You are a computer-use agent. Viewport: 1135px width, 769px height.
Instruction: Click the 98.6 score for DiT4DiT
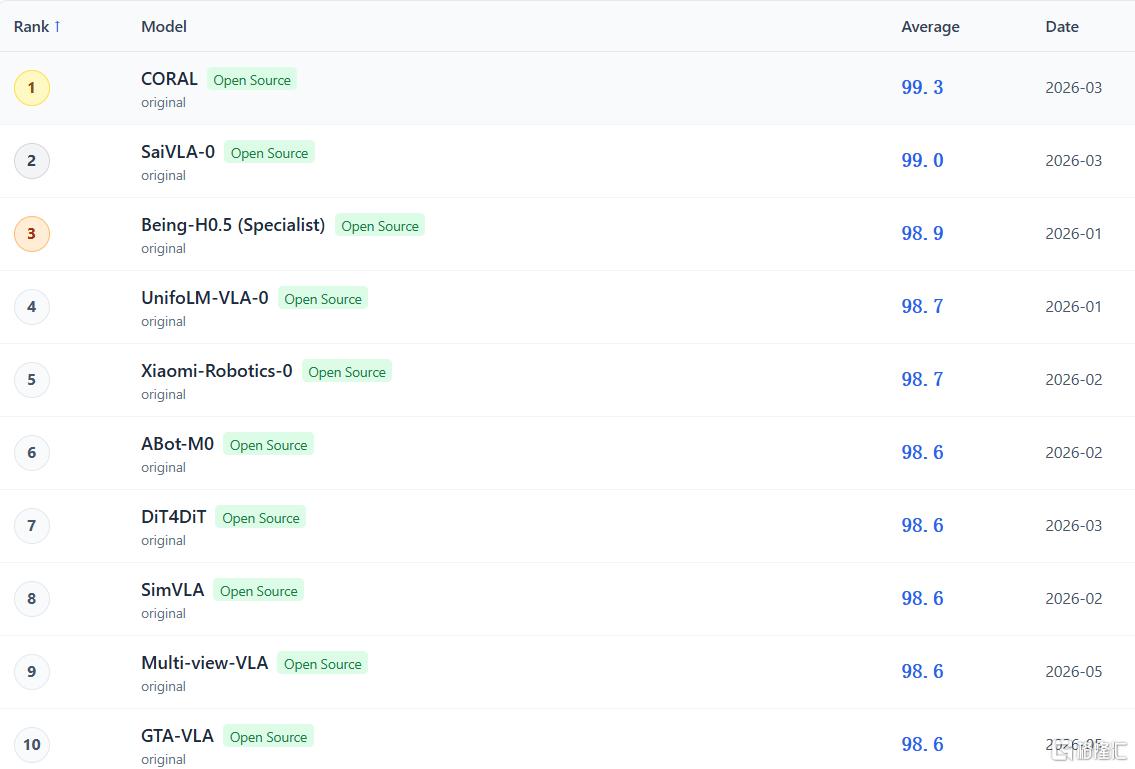click(x=922, y=526)
